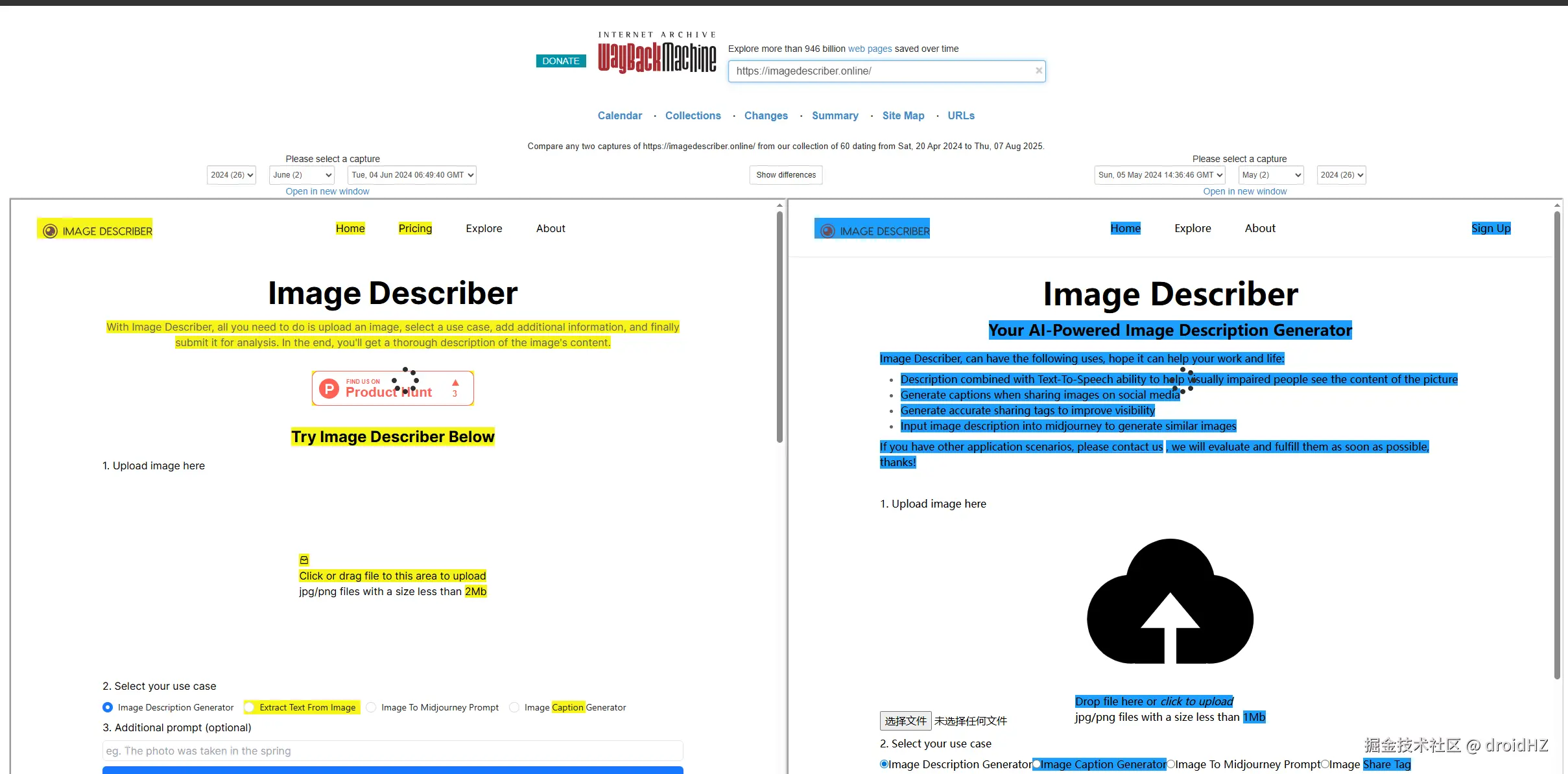
Task: Click the Product Hunt upvote triangle
Action: click(x=455, y=383)
